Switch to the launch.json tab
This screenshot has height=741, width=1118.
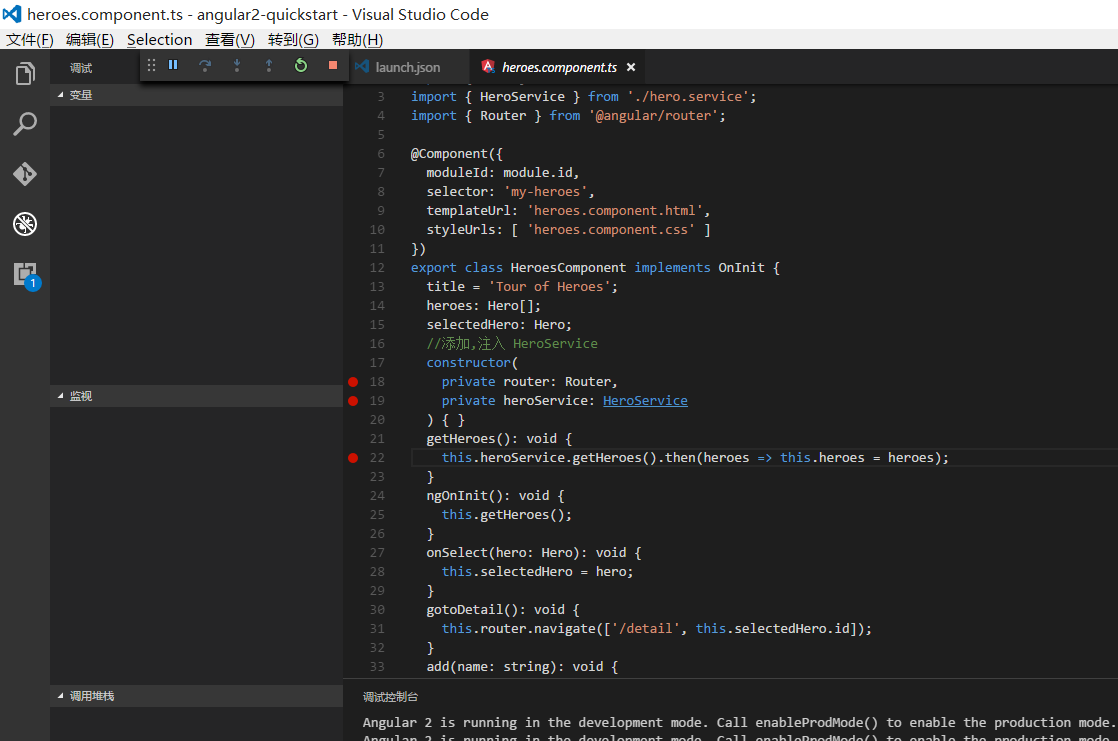[x=408, y=67]
